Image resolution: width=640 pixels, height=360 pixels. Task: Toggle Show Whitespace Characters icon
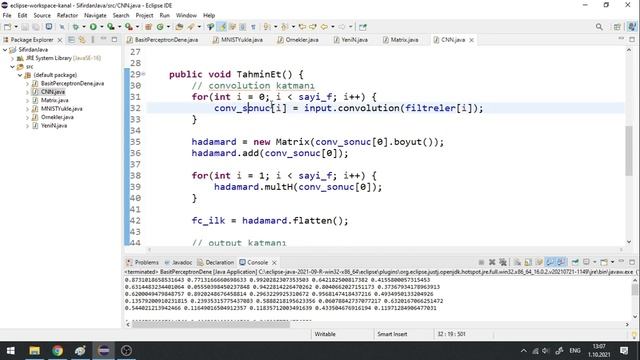(x=253, y=27)
